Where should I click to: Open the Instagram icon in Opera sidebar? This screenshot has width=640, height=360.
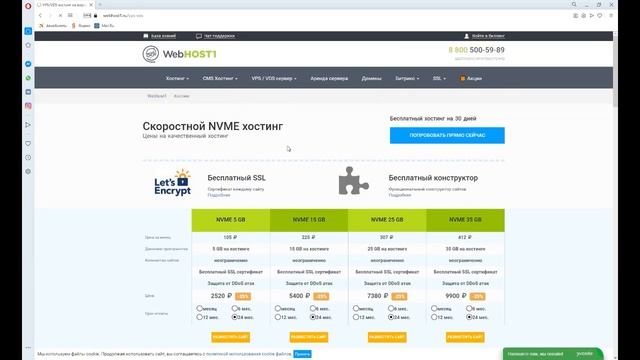pyautogui.click(x=28, y=106)
